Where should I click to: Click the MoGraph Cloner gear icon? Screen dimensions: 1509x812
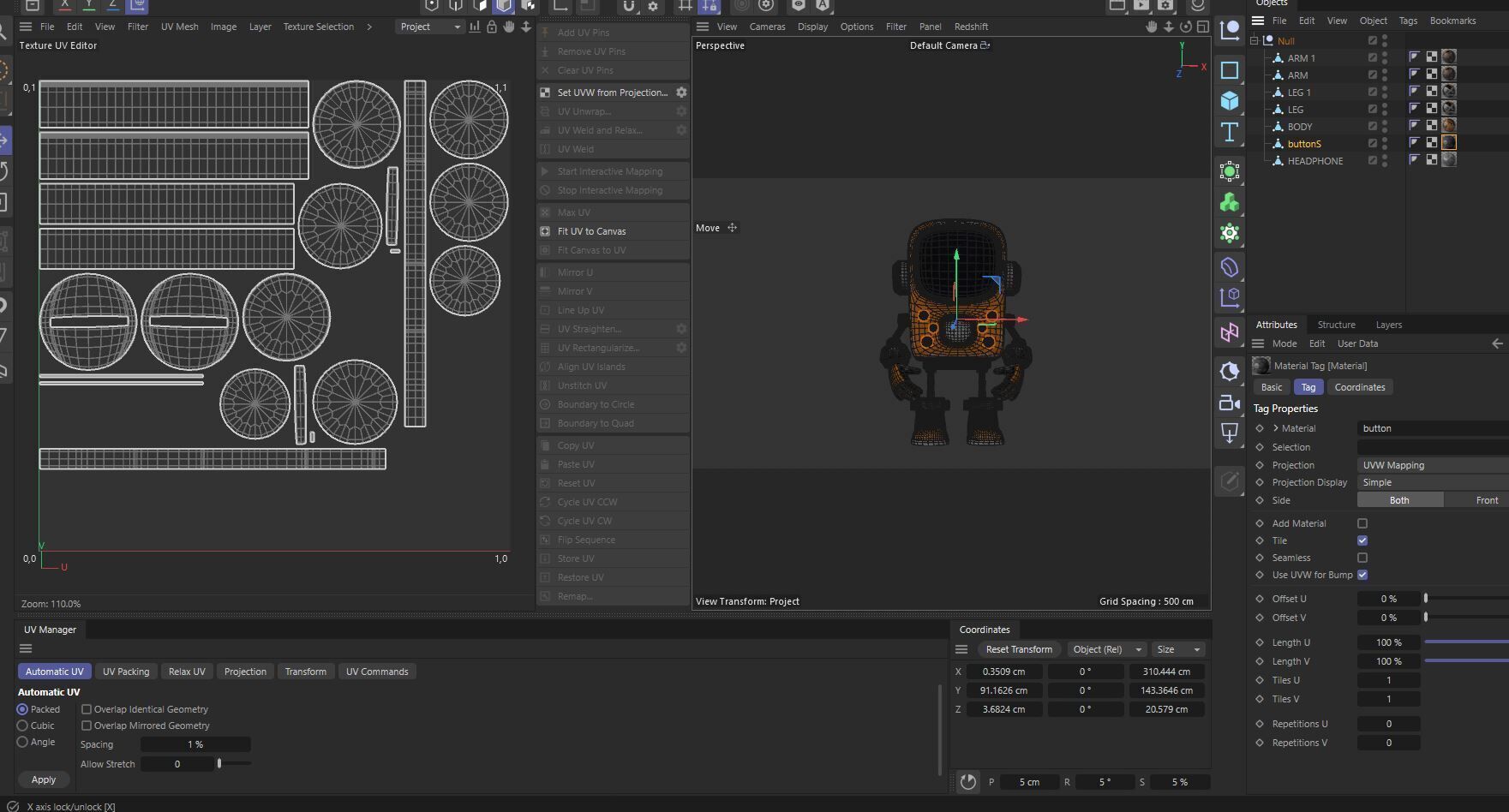1230,233
